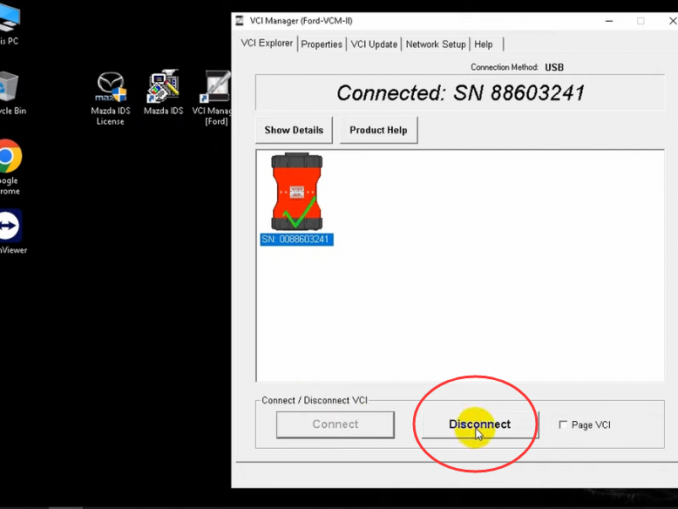
Task: Close the VCI Manager window
Action: click(672, 21)
